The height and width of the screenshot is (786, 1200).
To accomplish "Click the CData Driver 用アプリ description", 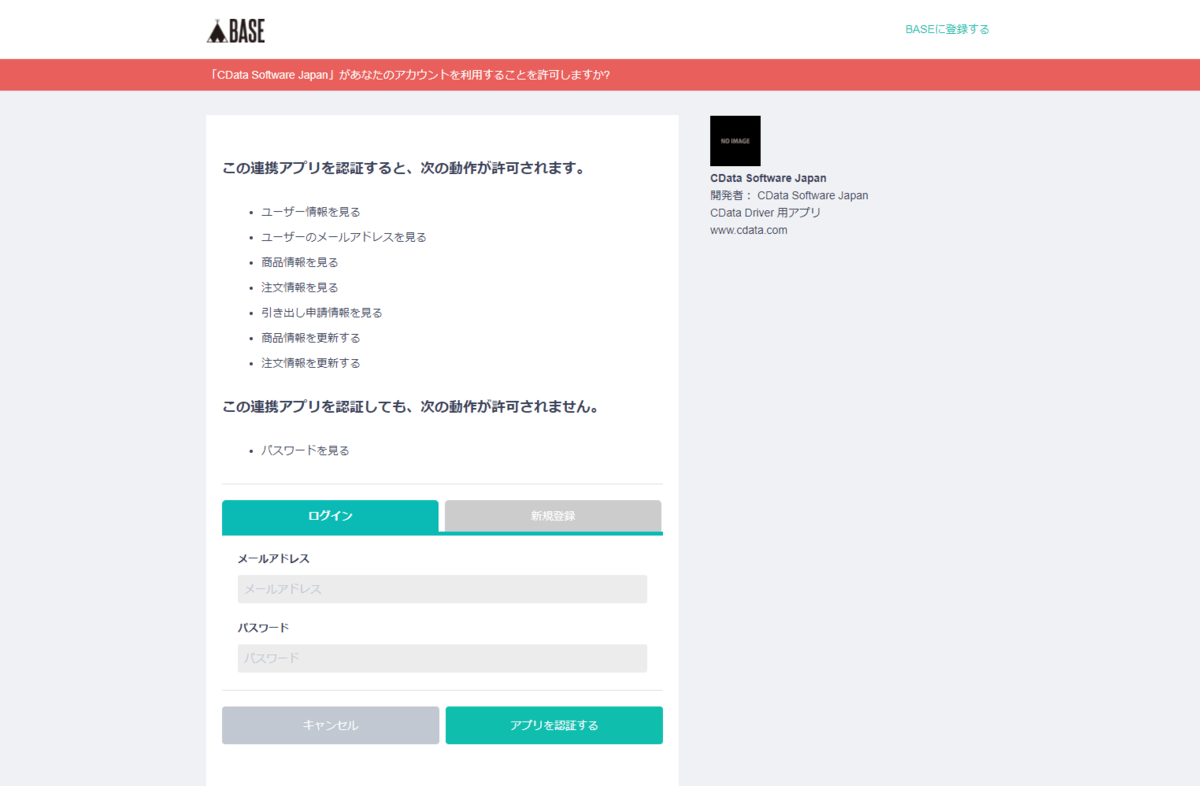I will tap(765, 213).
